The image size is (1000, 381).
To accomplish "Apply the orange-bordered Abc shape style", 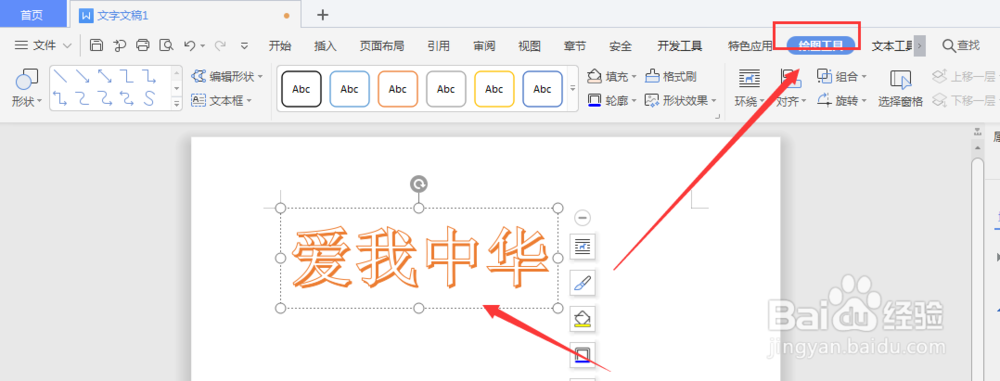I will 397,89.
